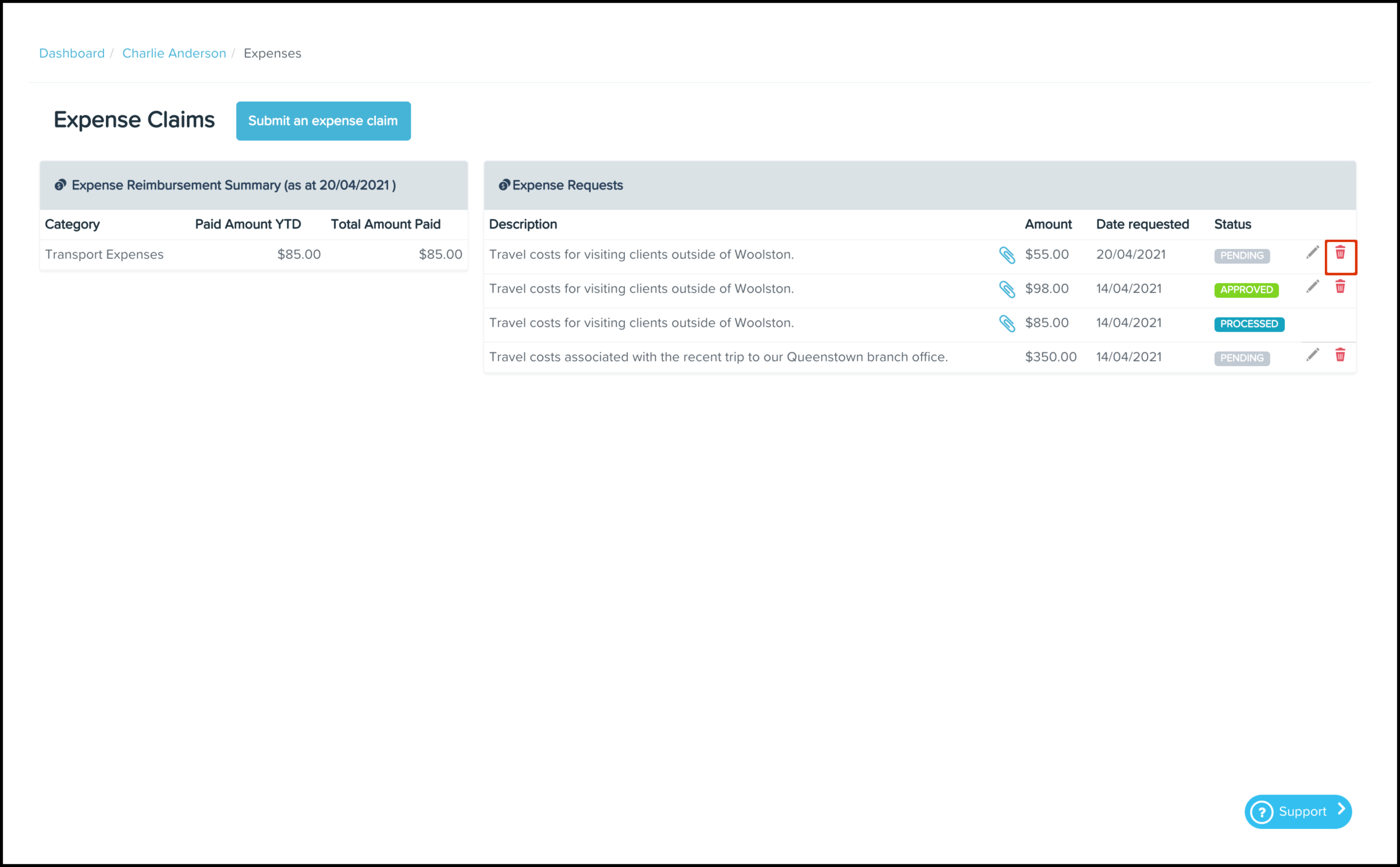Click the Queenstown branch office expense description

(x=718, y=357)
